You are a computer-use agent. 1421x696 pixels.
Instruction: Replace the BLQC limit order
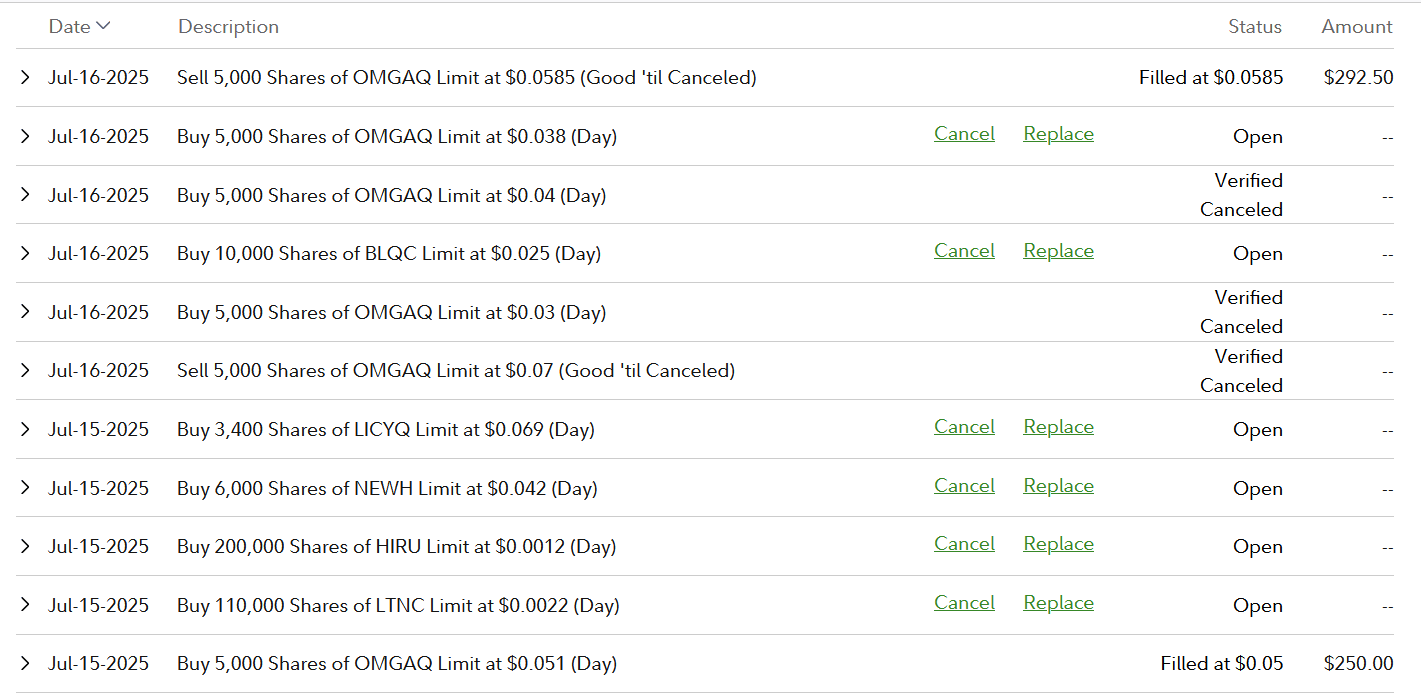coord(1058,251)
